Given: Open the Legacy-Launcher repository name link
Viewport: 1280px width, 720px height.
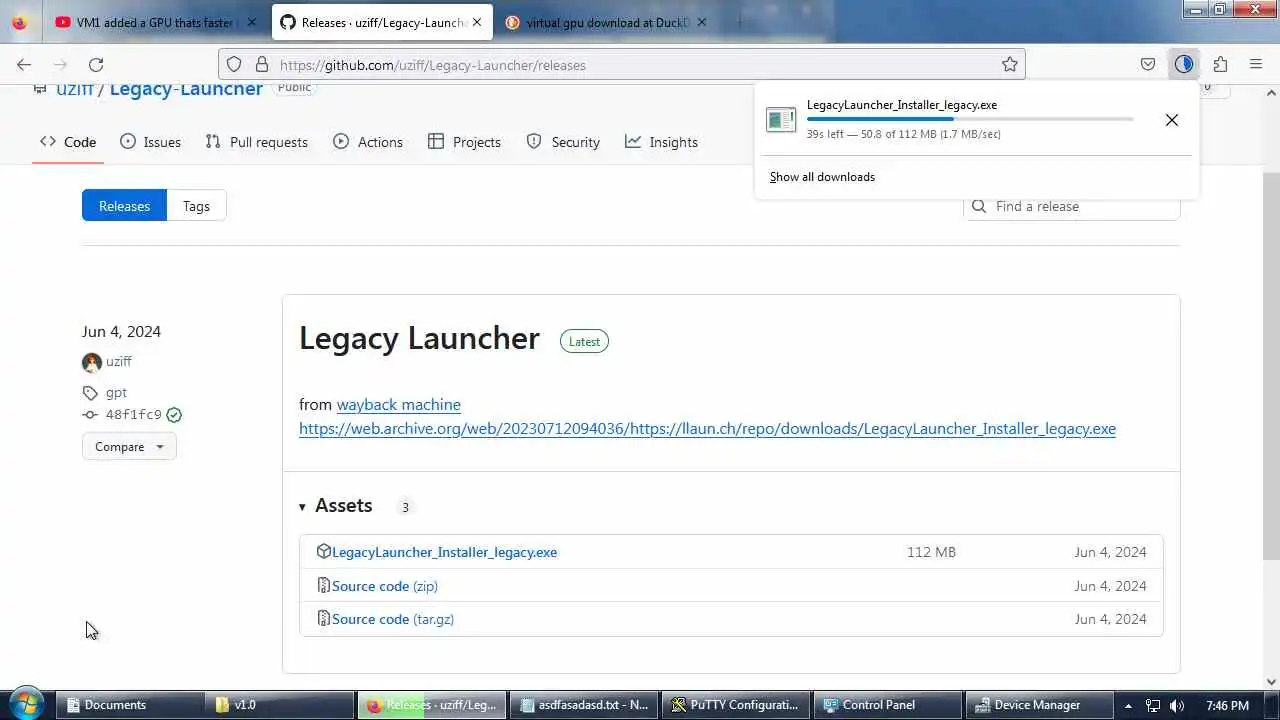Looking at the screenshot, I should coord(186,88).
